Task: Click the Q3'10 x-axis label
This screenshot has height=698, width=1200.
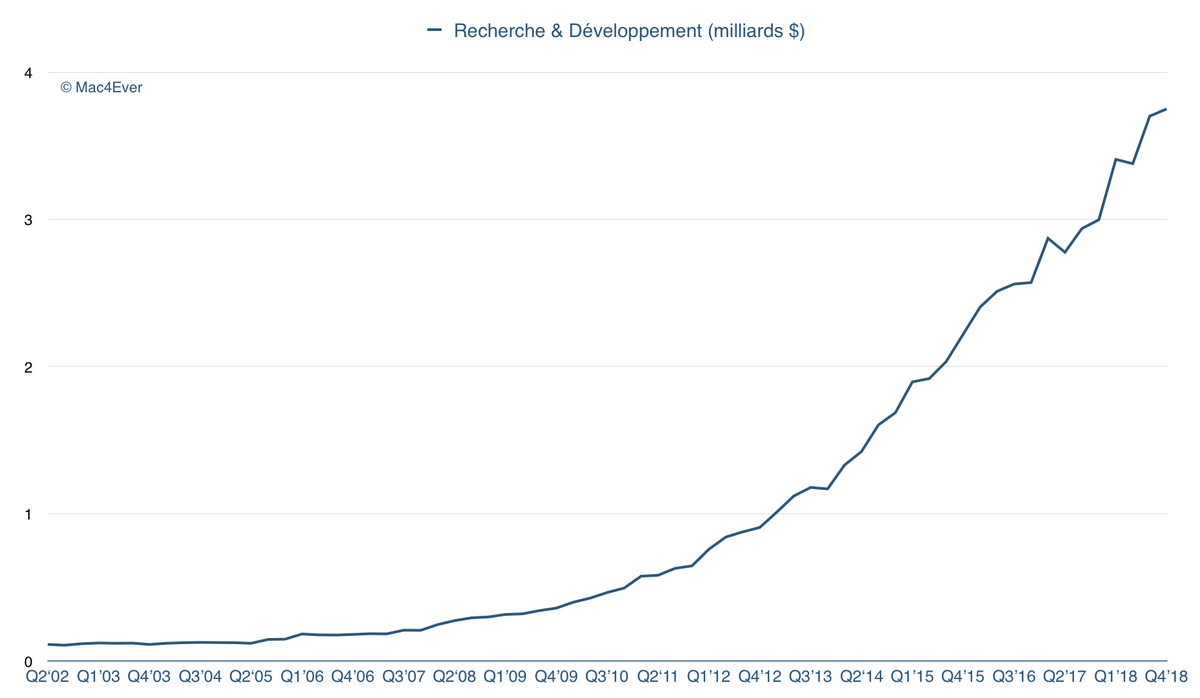Action: coord(607,677)
